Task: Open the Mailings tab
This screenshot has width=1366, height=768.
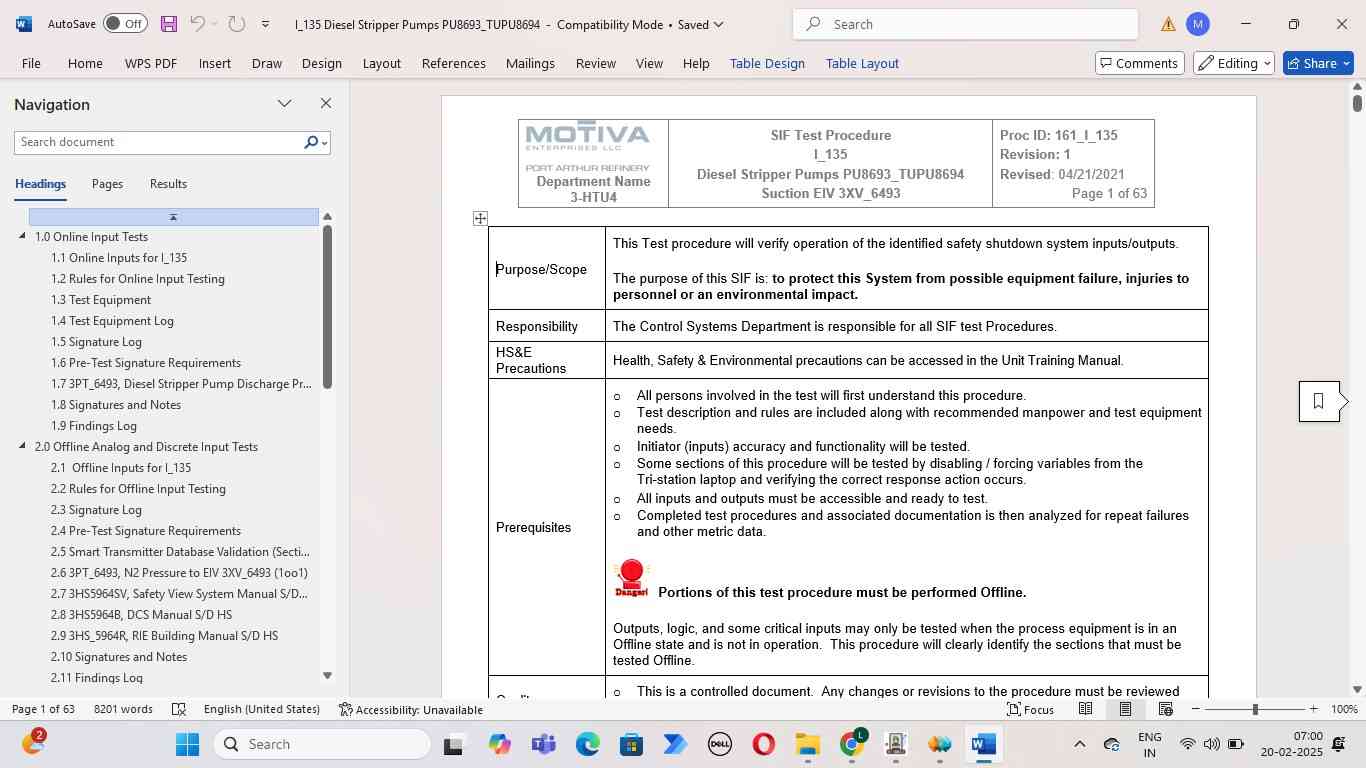Action: [x=530, y=63]
